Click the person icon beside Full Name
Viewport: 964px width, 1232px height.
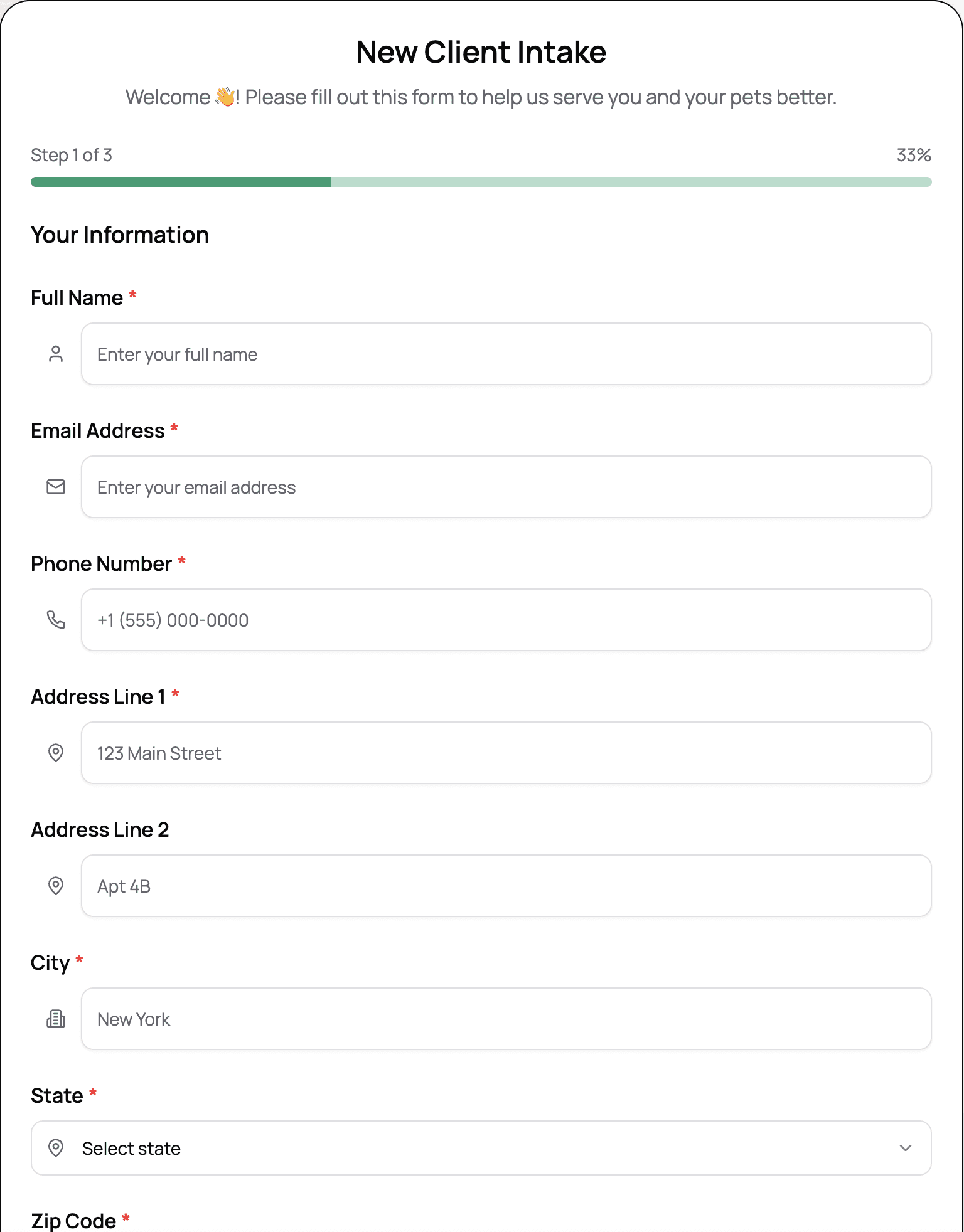coord(56,354)
